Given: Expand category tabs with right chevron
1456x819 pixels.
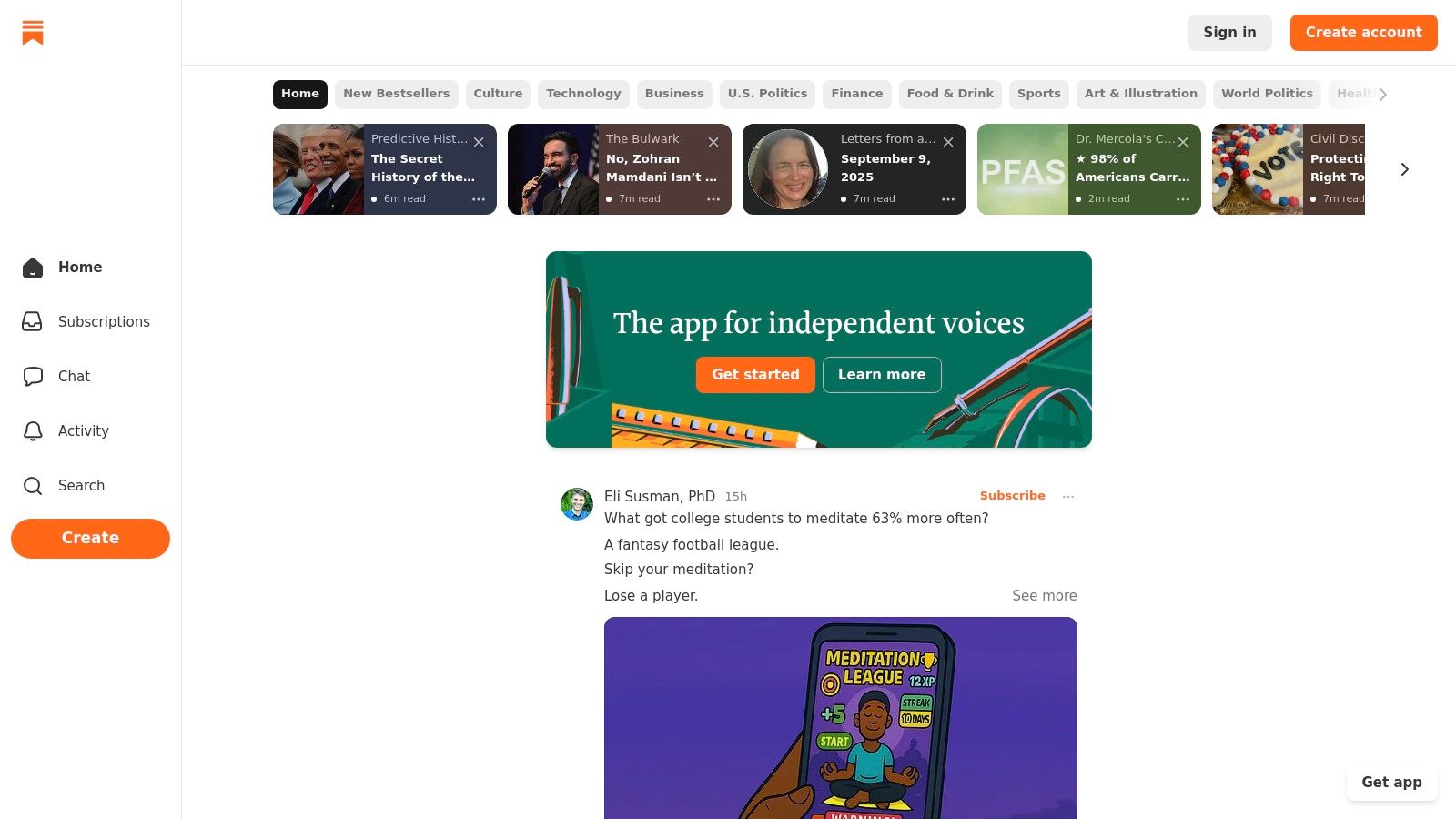Looking at the screenshot, I should click(1382, 95).
